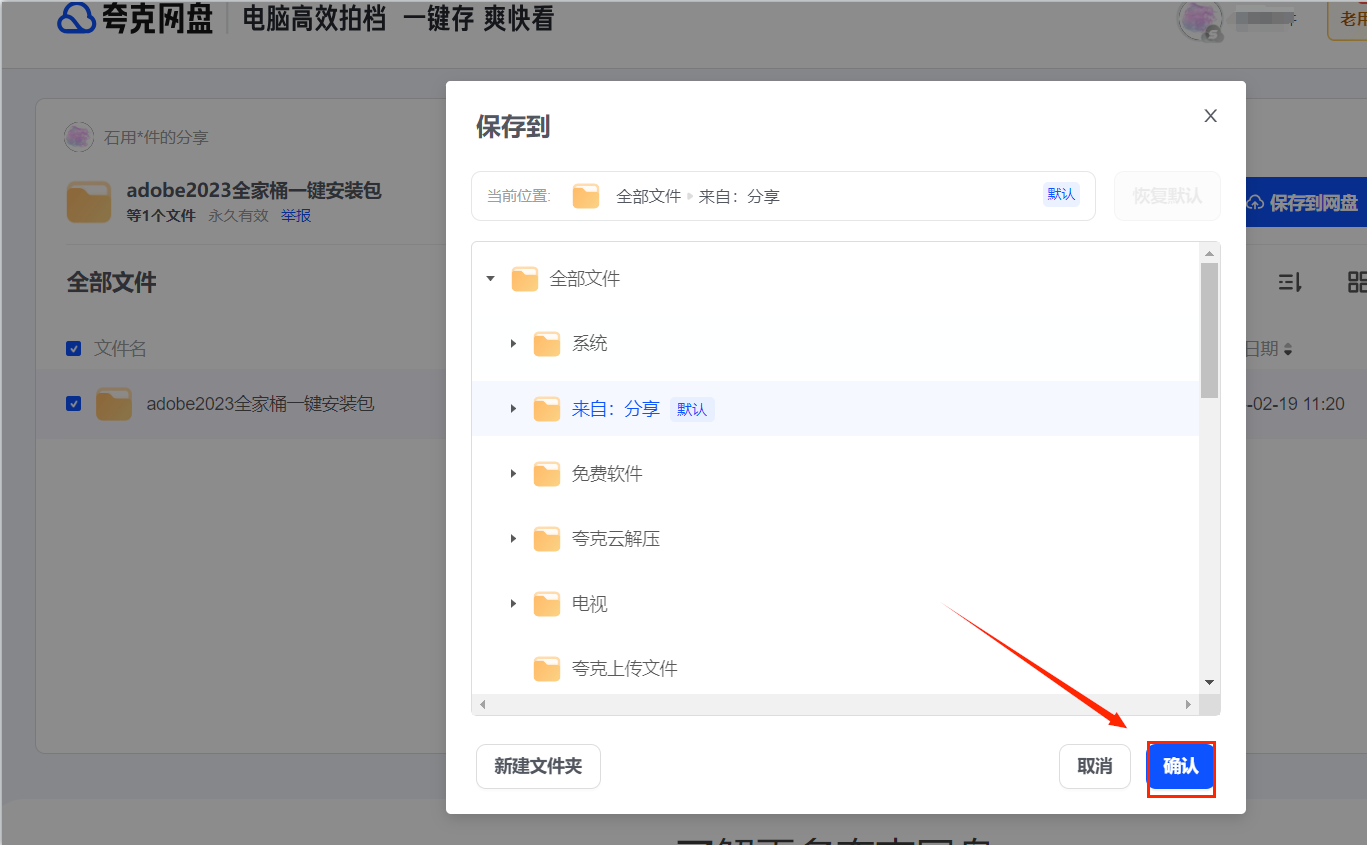Click the sort order icon
Viewport: 1367px width, 845px height.
(x=1290, y=283)
